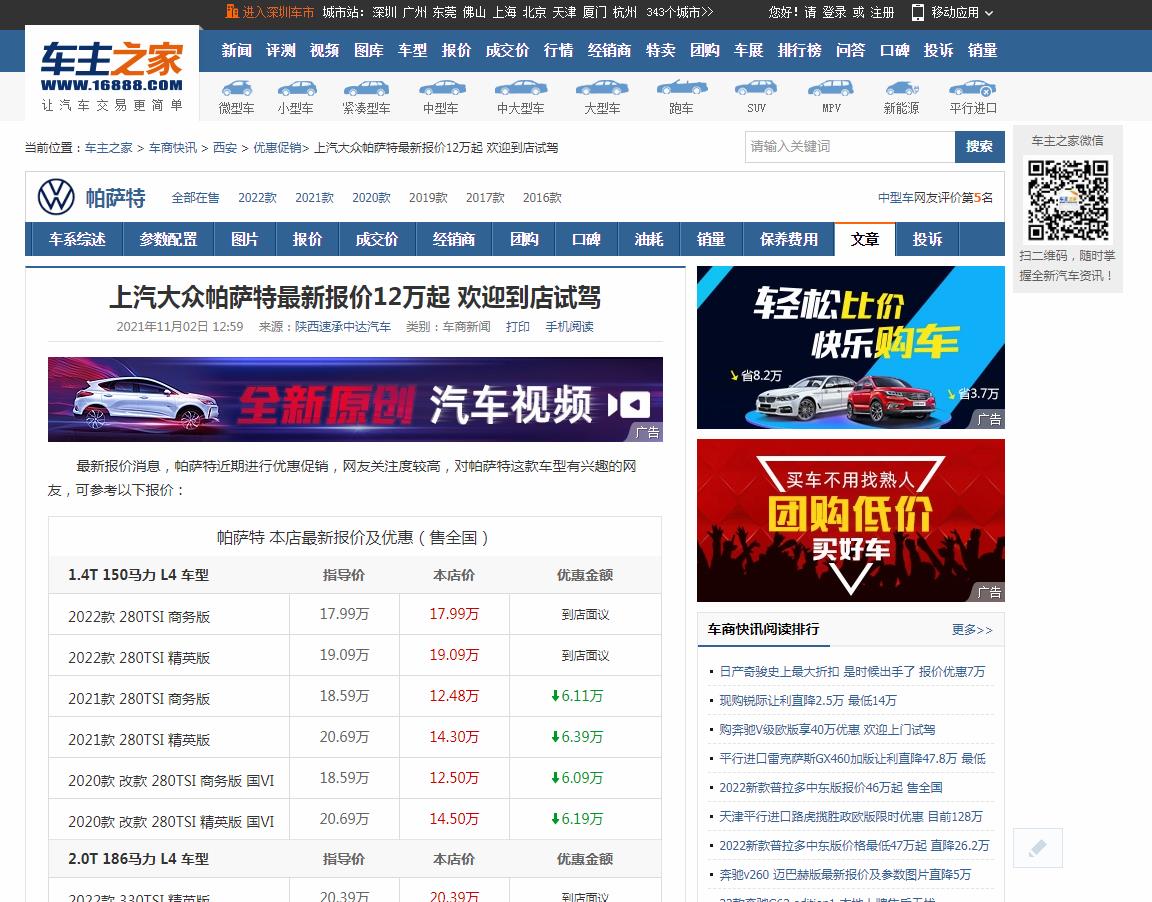Screen dimensions: 1152x902
Task: Open the 团购低价买好车 red banner
Action: tap(850, 520)
